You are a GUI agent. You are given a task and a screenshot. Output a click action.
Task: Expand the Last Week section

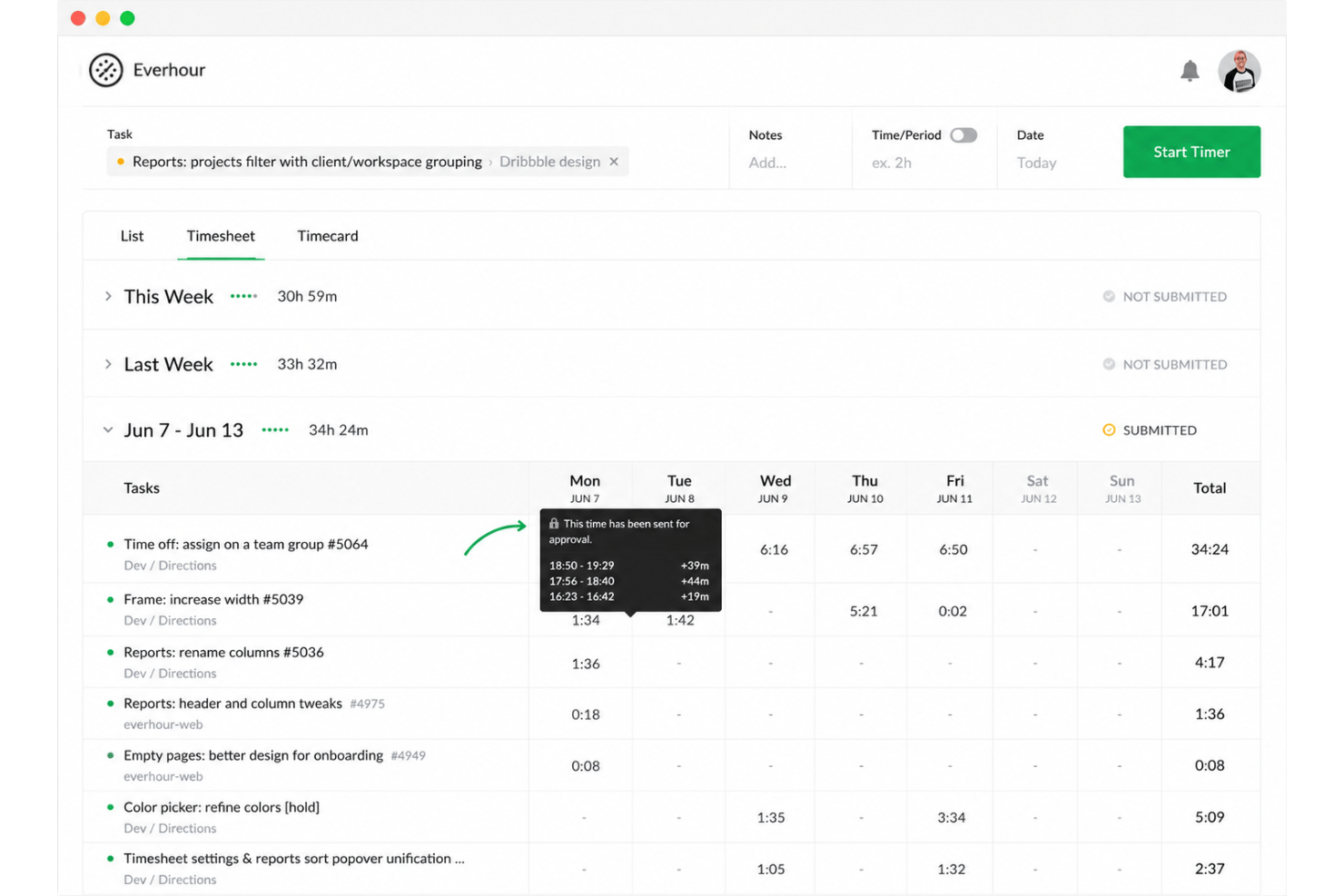[x=108, y=364]
